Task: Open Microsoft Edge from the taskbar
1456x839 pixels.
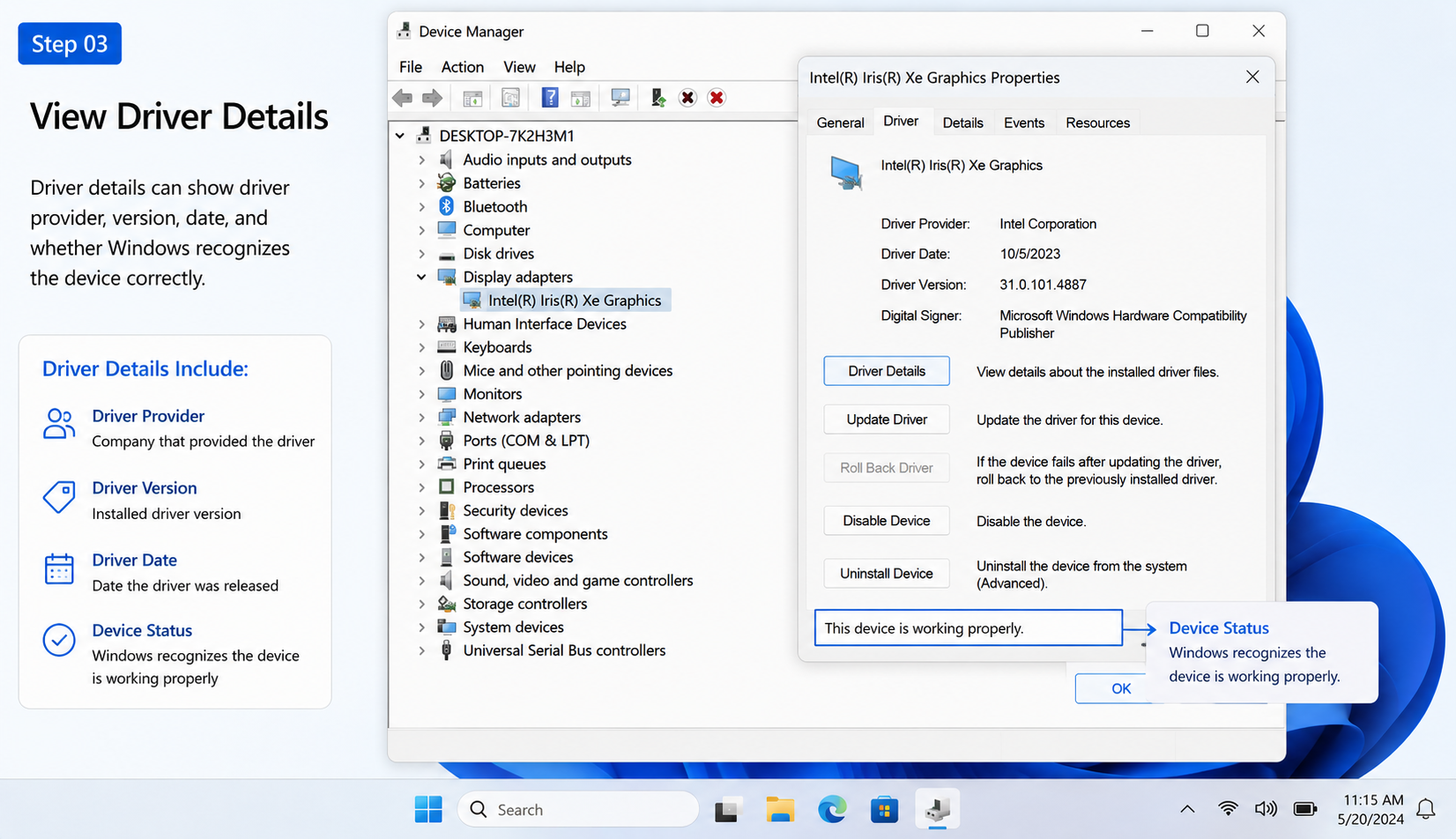Action: [832, 809]
